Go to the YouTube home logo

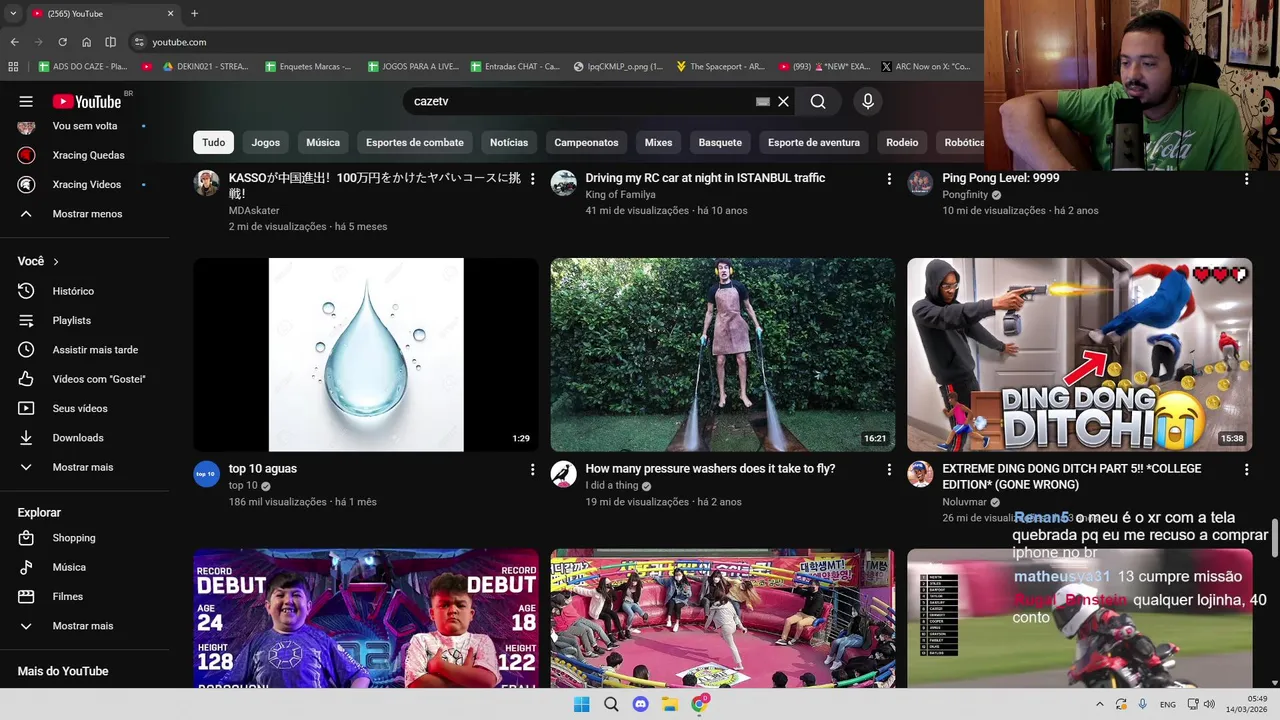point(86,101)
